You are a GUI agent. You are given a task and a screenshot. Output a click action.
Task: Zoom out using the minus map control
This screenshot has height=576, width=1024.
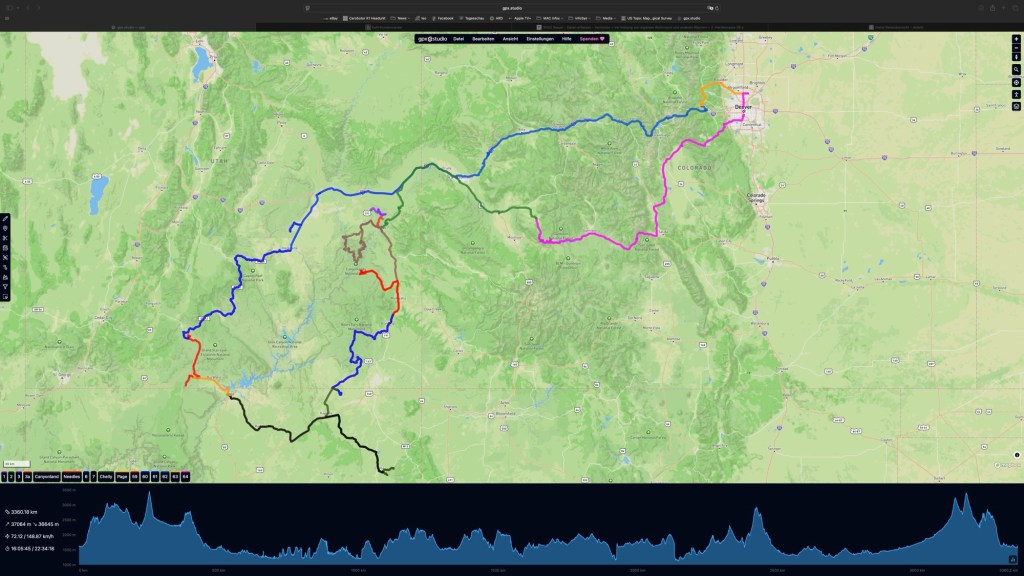click(x=1016, y=48)
